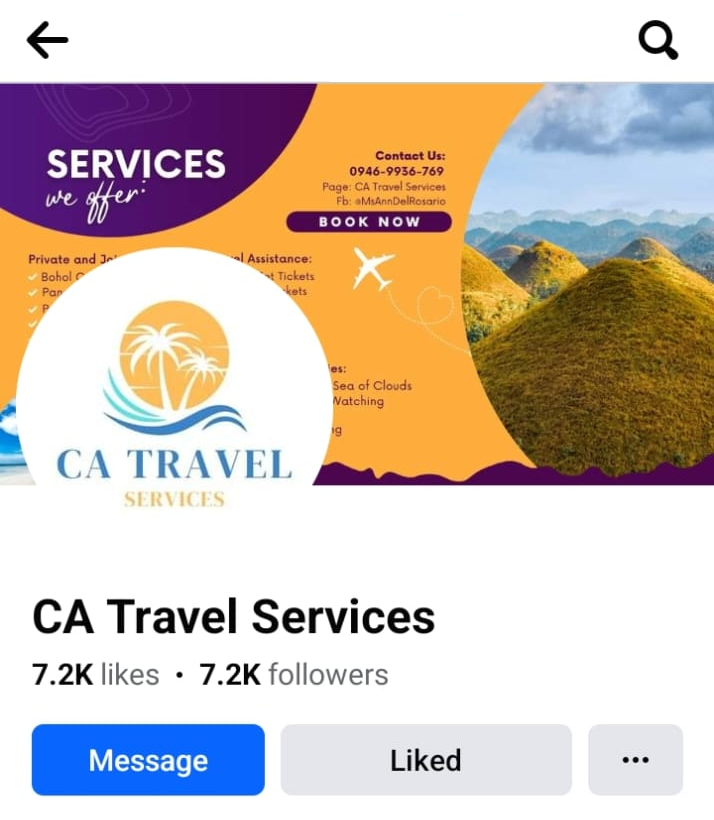
Task: Toggle the Liked button
Action: click(426, 759)
